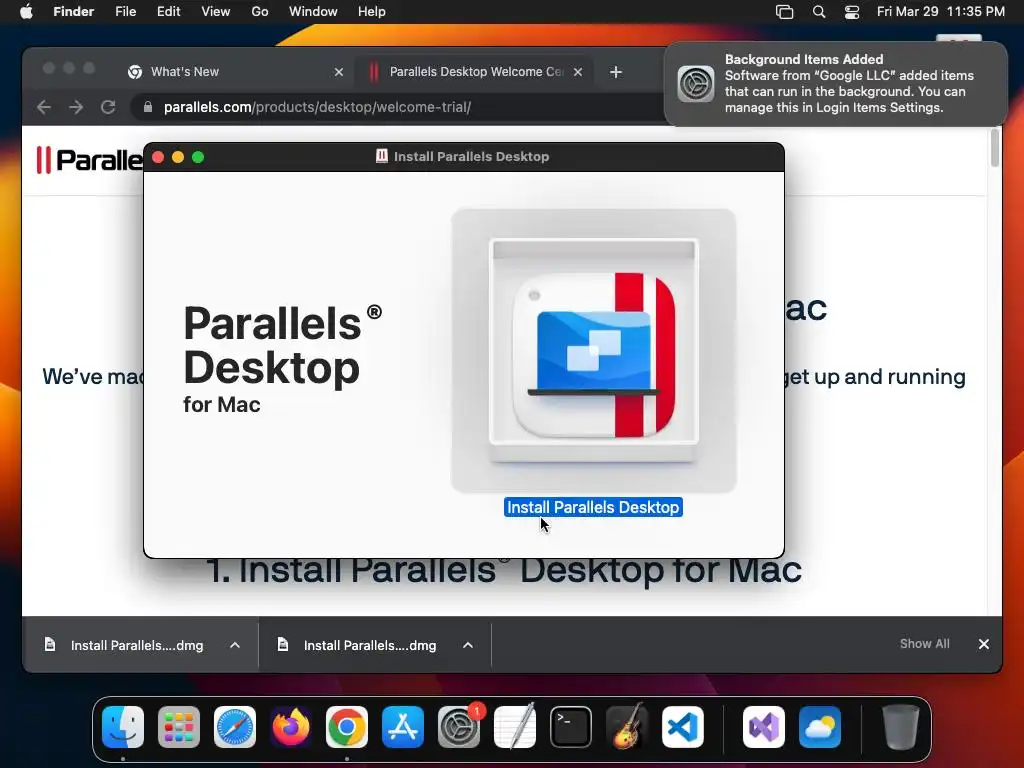
Task: Close the What's New tab
Action: pos(339,72)
